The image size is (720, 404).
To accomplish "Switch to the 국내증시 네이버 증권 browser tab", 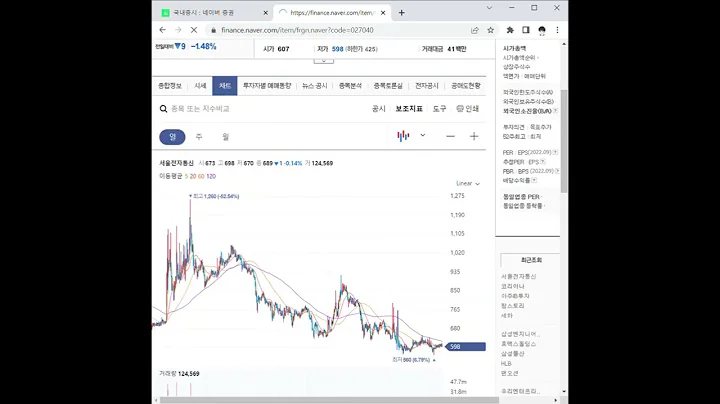I will (209, 13).
